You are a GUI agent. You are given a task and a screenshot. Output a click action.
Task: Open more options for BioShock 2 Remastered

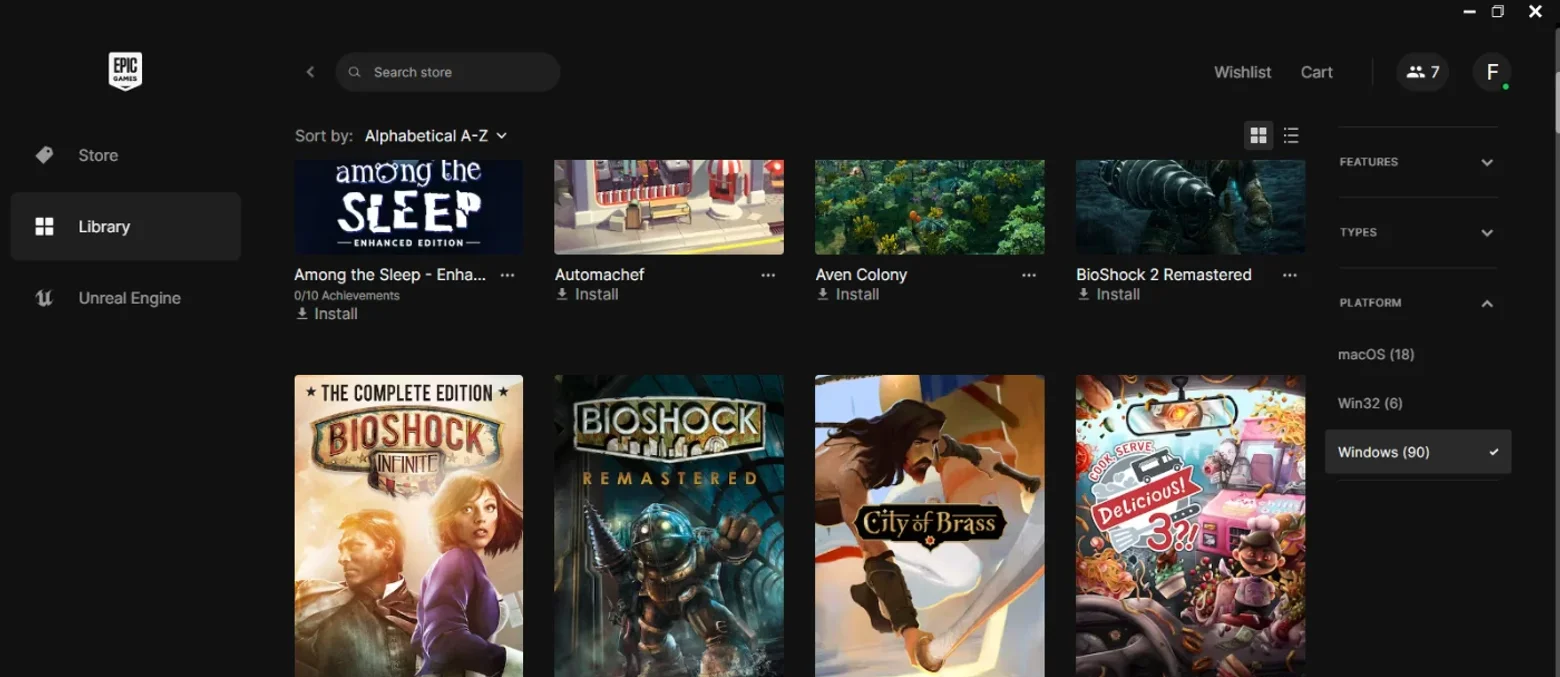1290,275
